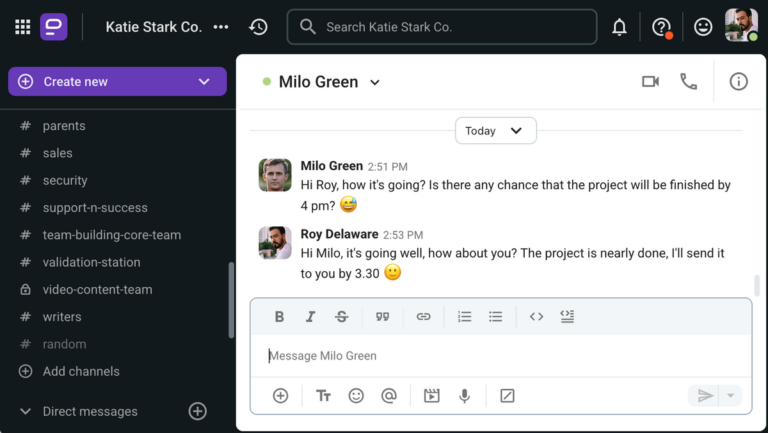Open the security channel

coord(65,181)
